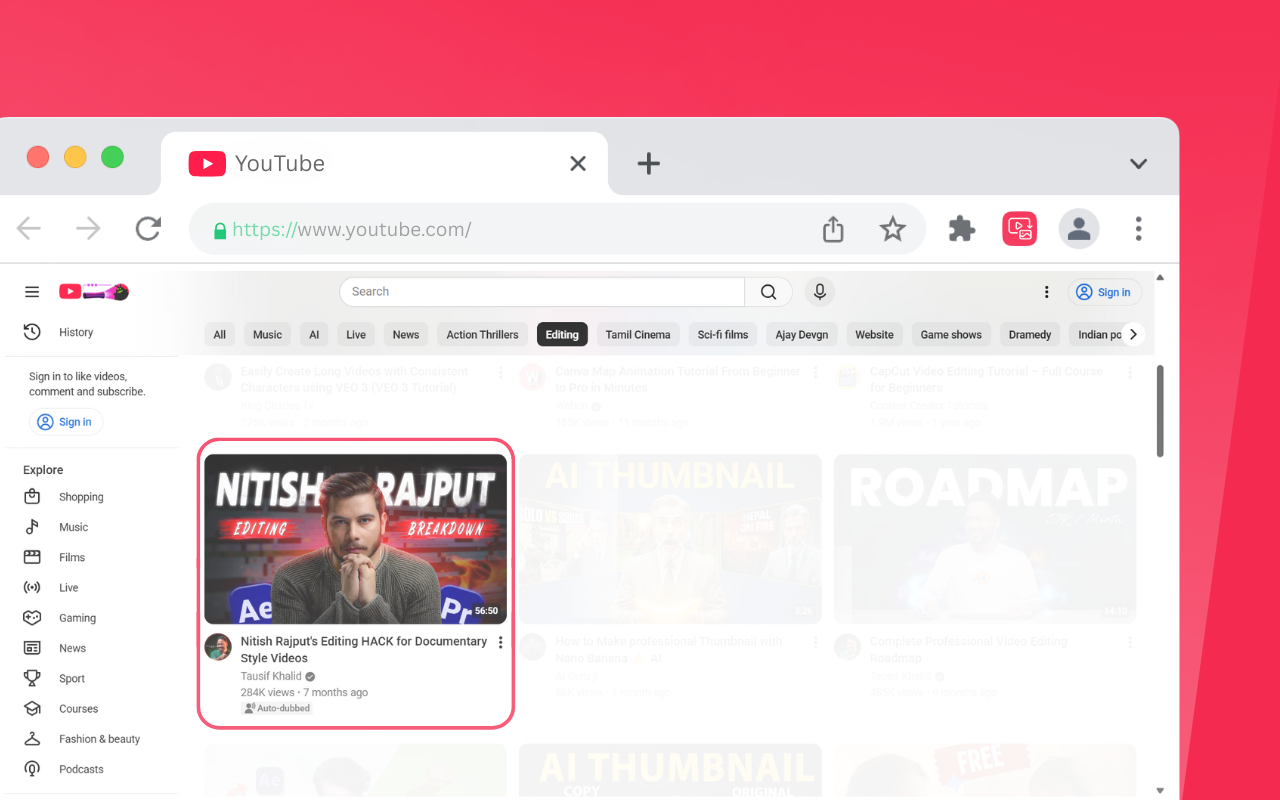Click Tausif Khalid channel avatar
Screen dimensions: 1280x800
pos(218,647)
